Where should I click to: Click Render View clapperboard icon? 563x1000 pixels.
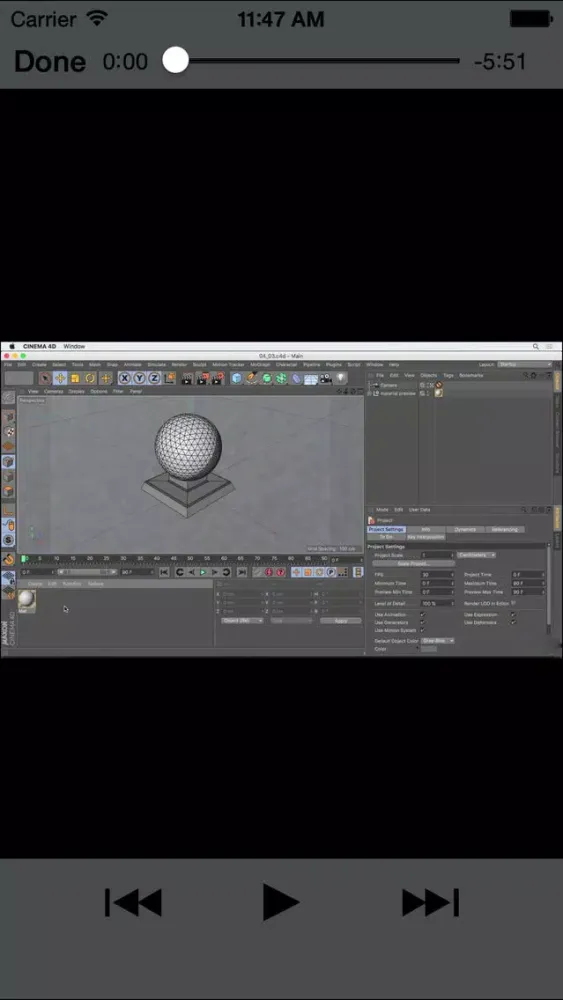(186, 379)
